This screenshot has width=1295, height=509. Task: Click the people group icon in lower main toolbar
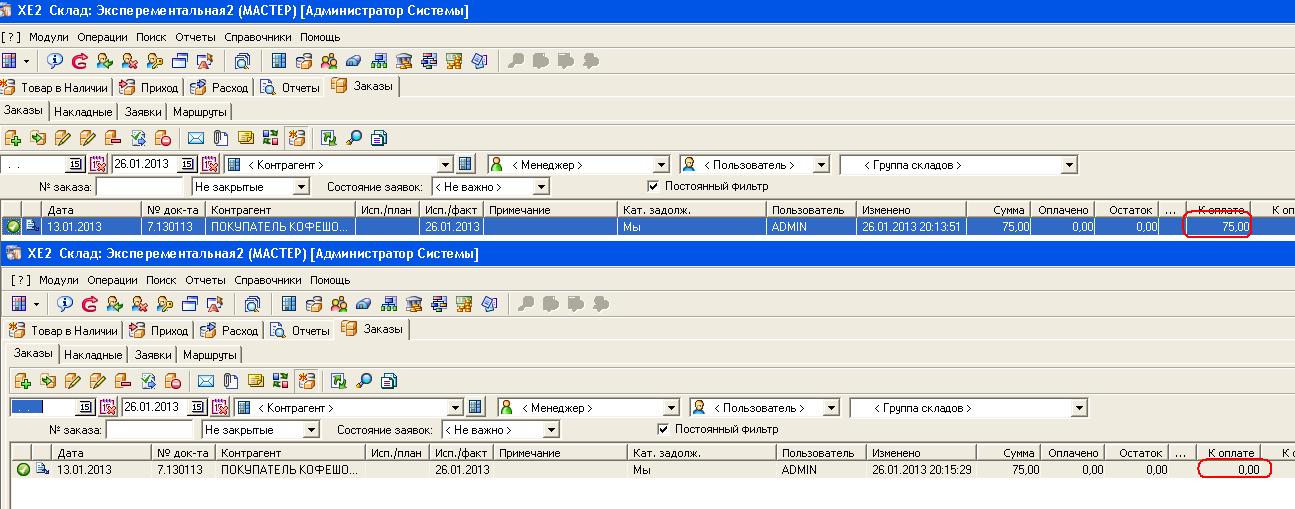340,304
